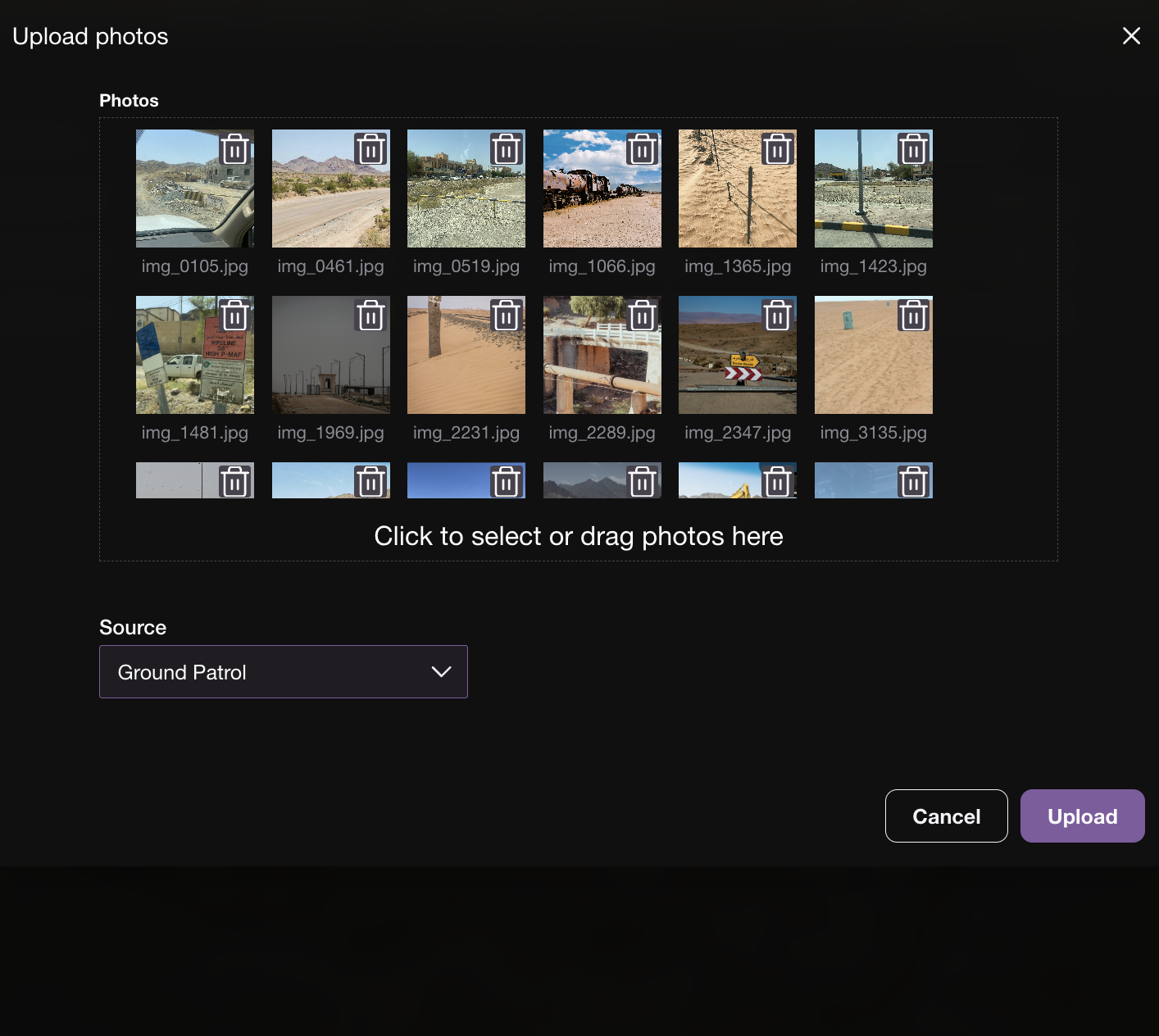1159x1036 pixels.
Task: Remove img_1365.jpg via trash icon
Action: 777,150
